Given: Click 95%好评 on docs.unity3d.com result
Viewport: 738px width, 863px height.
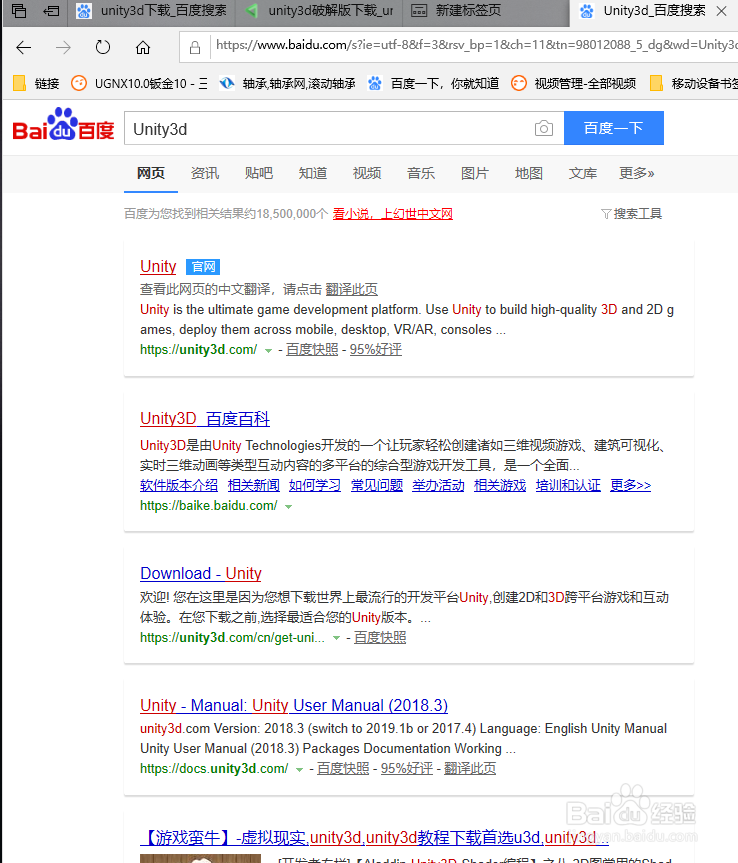Looking at the screenshot, I should click(407, 769).
